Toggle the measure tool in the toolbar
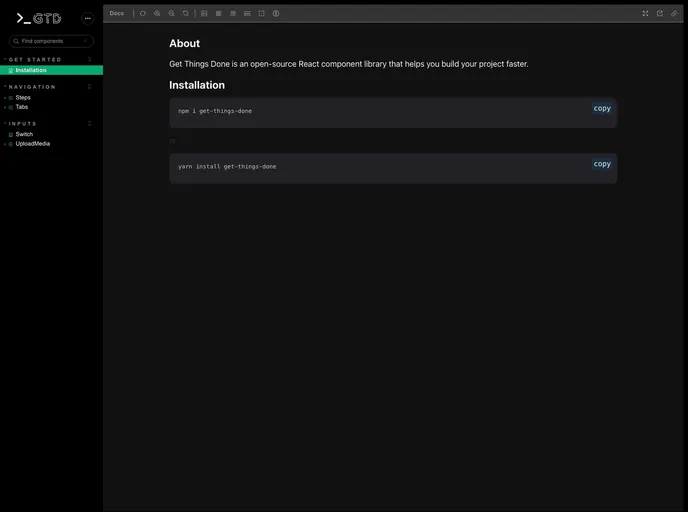 pos(247,13)
